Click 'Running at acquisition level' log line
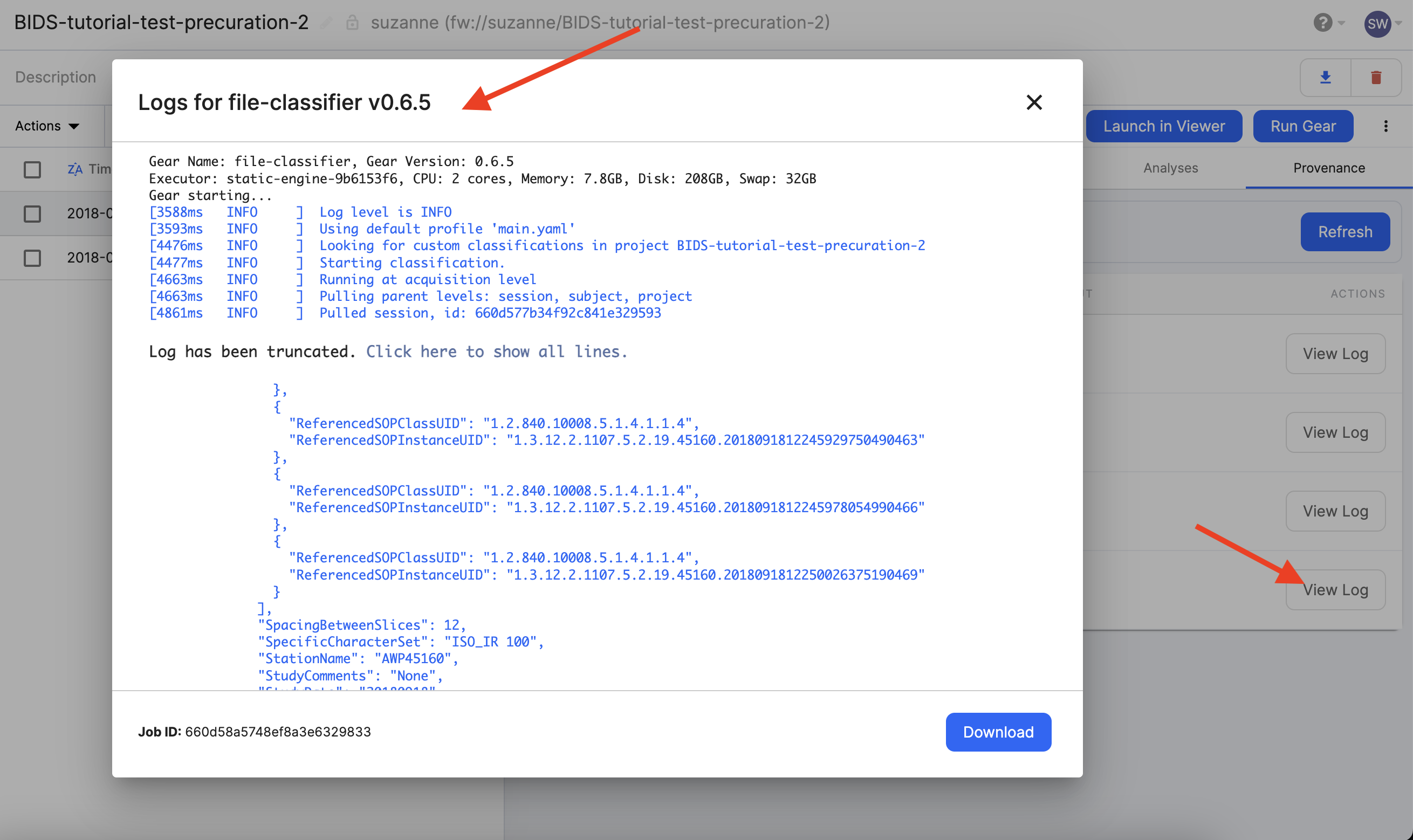1413x840 pixels. (342, 280)
